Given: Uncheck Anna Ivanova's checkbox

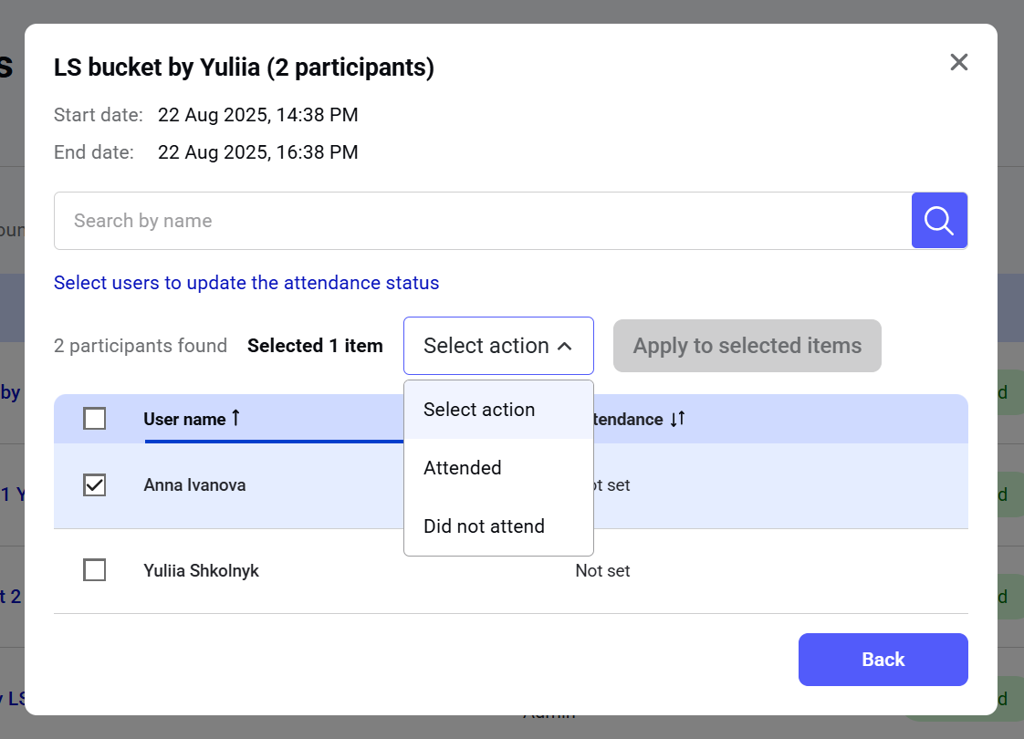Looking at the screenshot, I should 95,485.
